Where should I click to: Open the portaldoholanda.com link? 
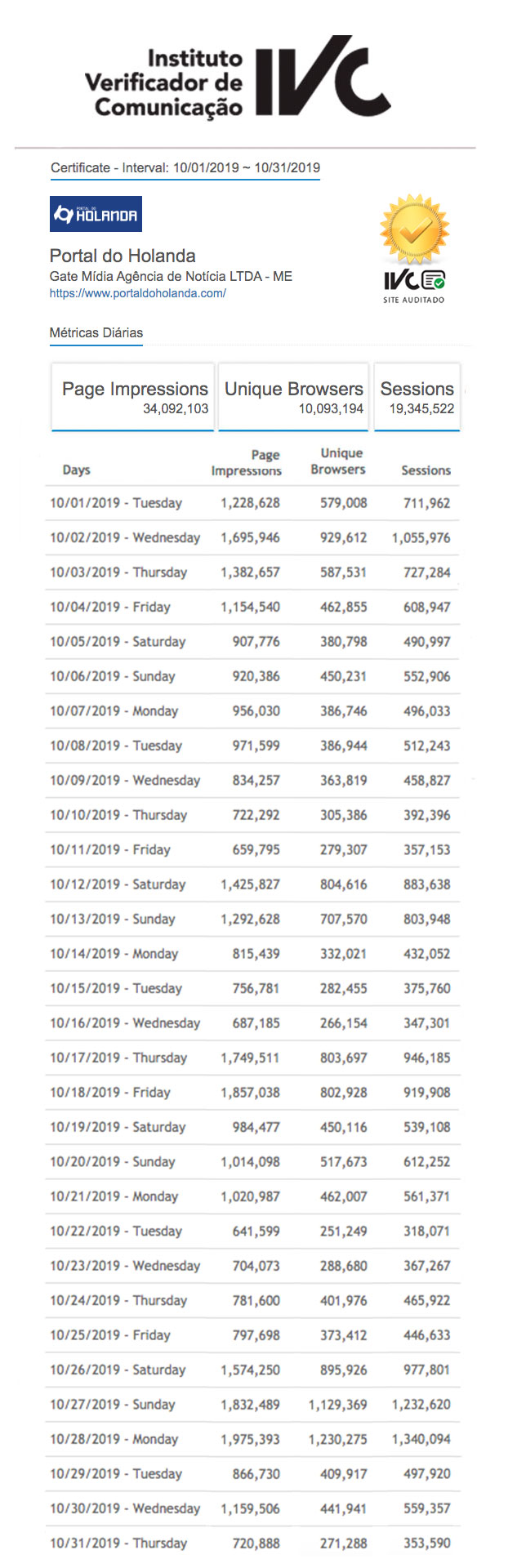[137, 293]
